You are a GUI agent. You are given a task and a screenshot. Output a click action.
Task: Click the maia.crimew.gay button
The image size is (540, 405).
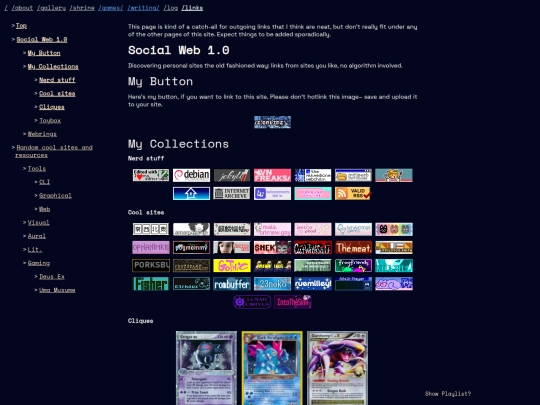pos(272,229)
